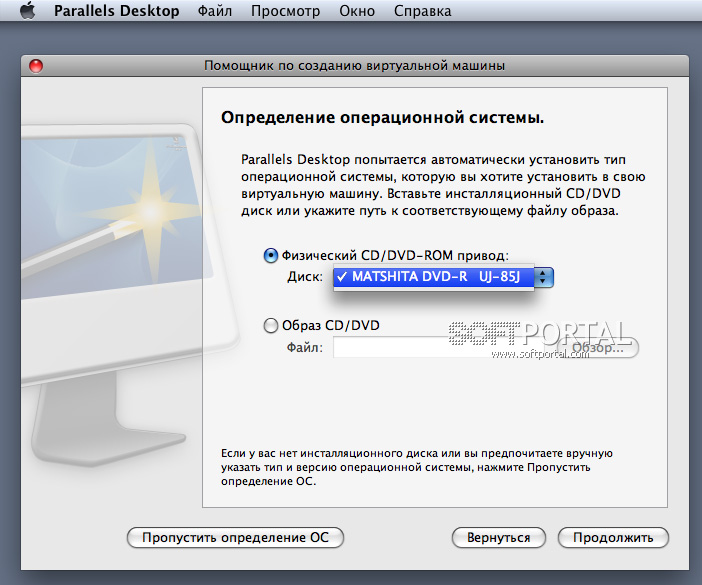This screenshot has height=585, width=702.
Task: Click Пропустить определение ОС button
Action: pos(235,537)
